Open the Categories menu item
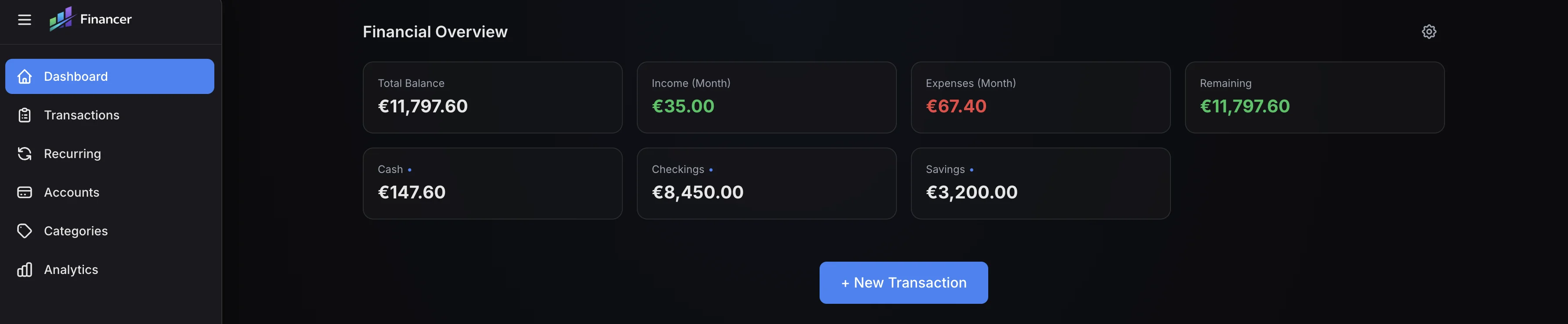This screenshot has height=324, width=1568. pyautogui.click(x=76, y=230)
